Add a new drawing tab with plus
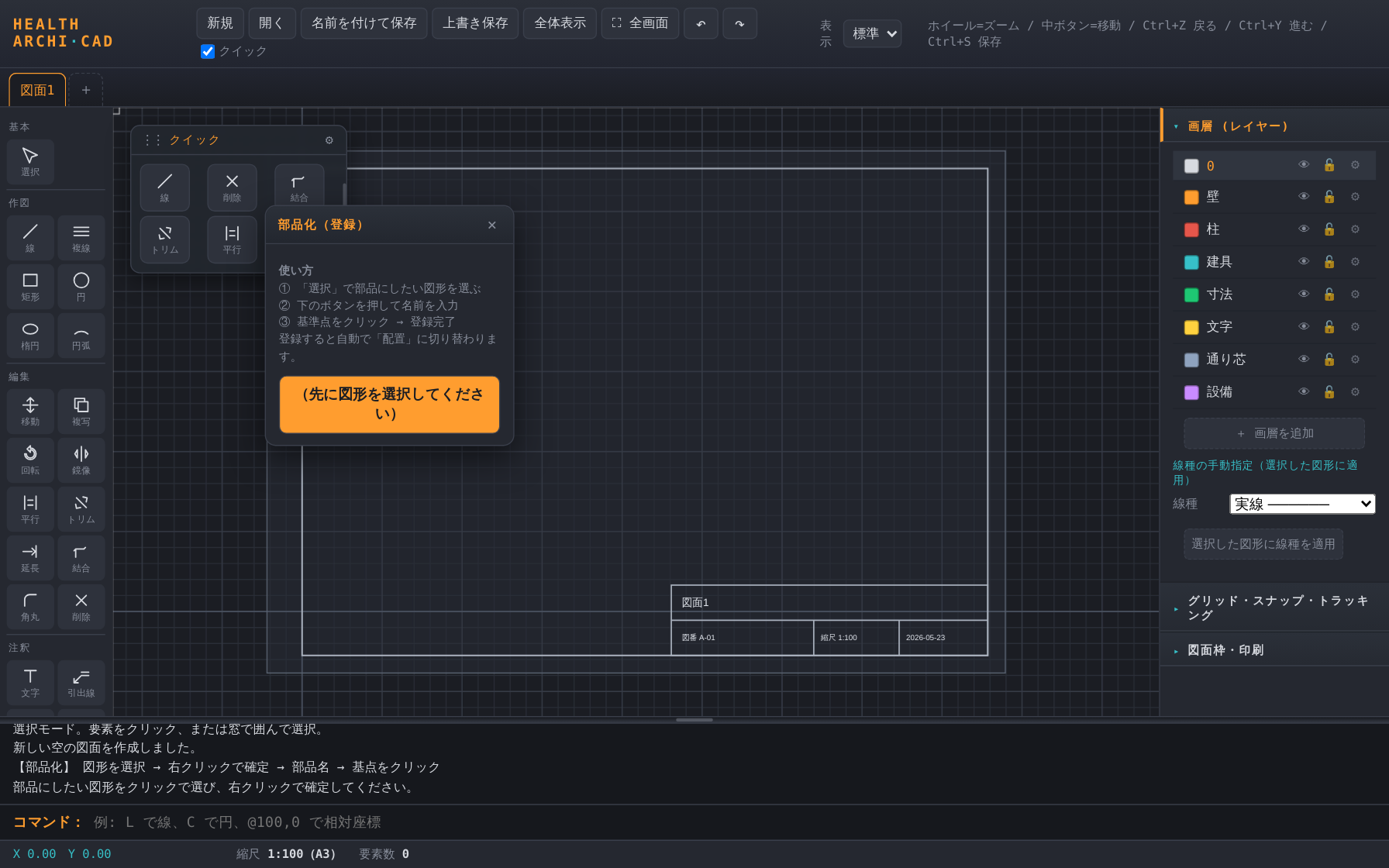Screen dimensions: 1389x868 pos(86,90)
